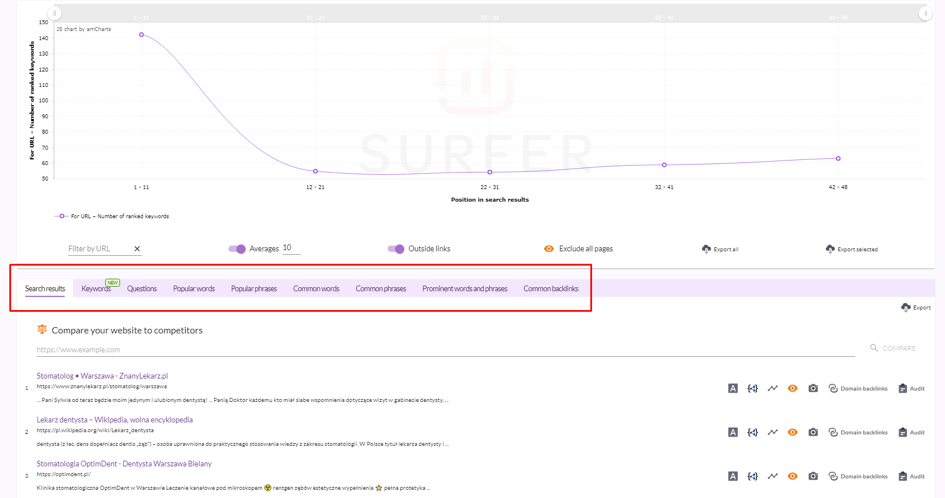This screenshot has height=498, width=945.
Task: Toggle eye visibility for OptimDent result
Action: click(793, 476)
